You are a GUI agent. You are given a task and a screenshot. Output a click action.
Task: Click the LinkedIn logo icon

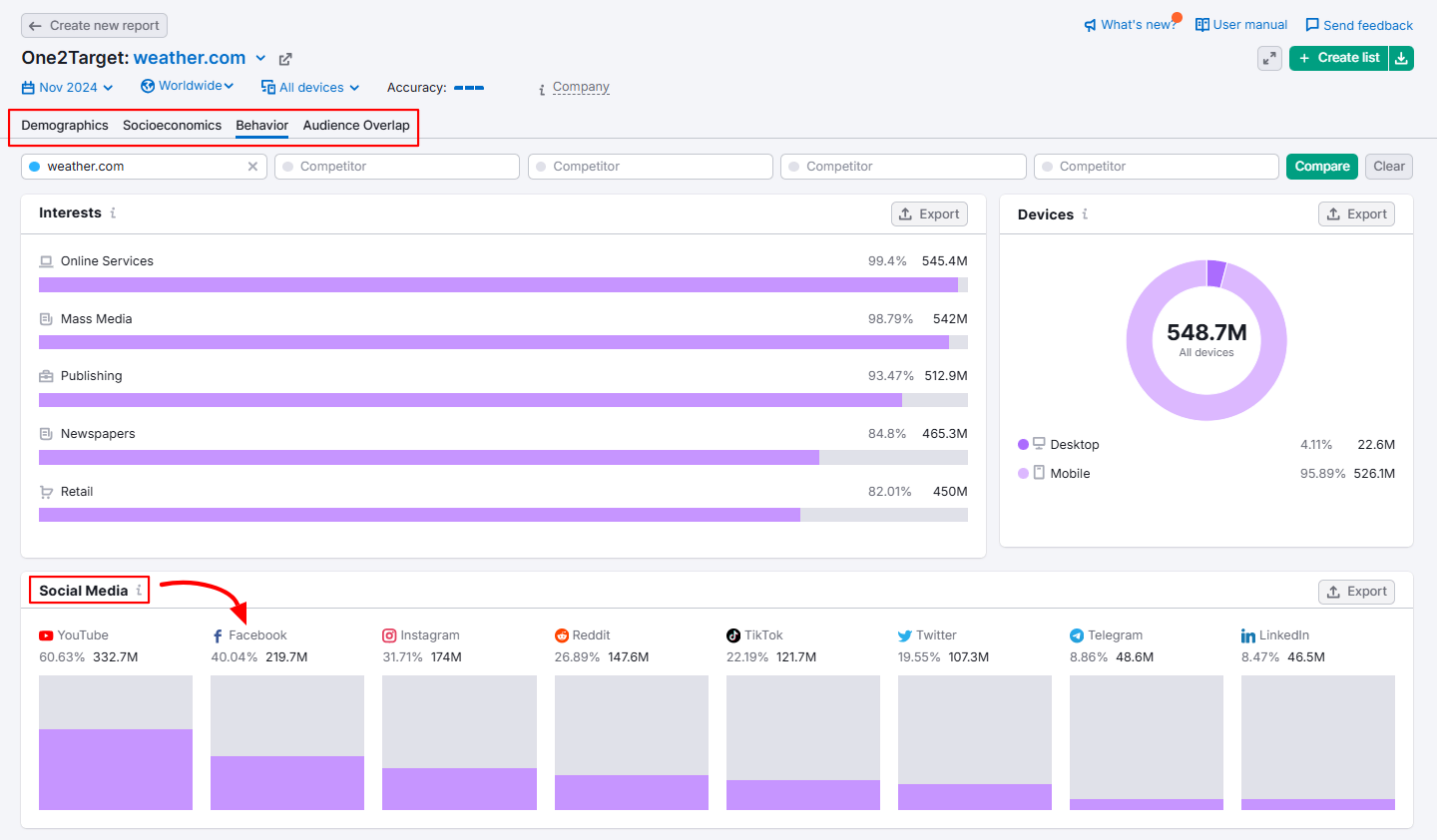(1248, 635)
